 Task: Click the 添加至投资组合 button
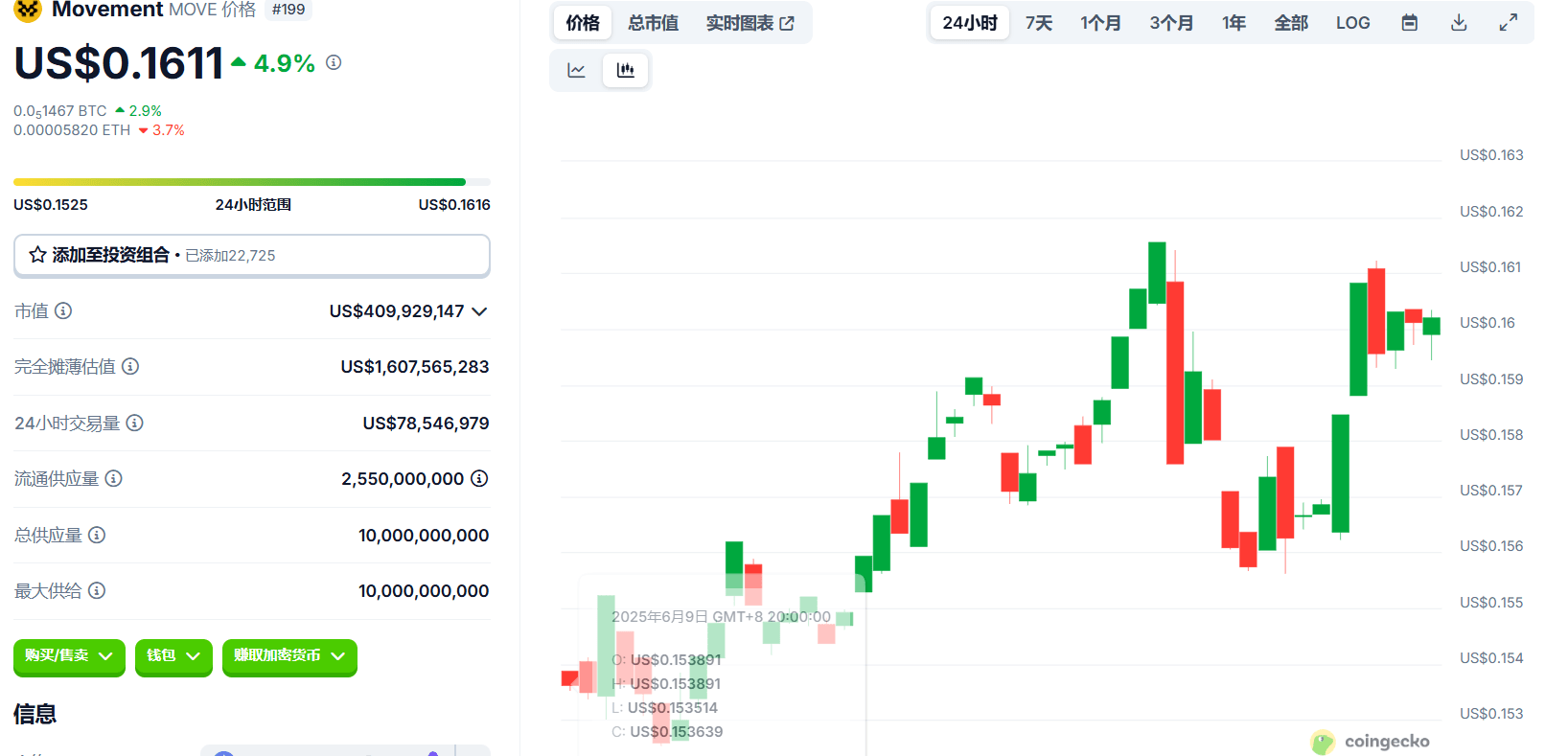(x=252, y=256)
